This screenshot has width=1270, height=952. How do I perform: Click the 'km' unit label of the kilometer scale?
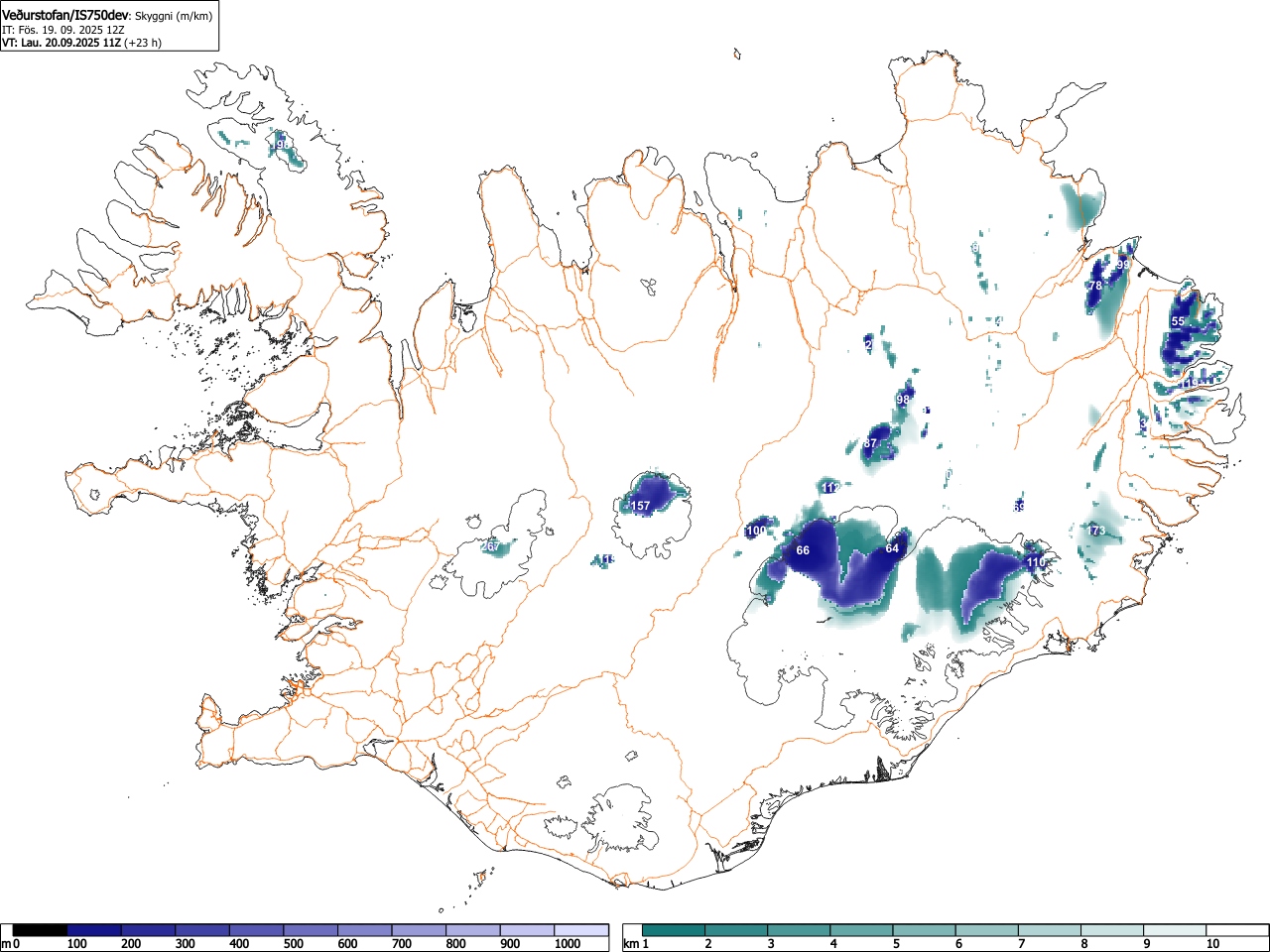coord(630,944)
